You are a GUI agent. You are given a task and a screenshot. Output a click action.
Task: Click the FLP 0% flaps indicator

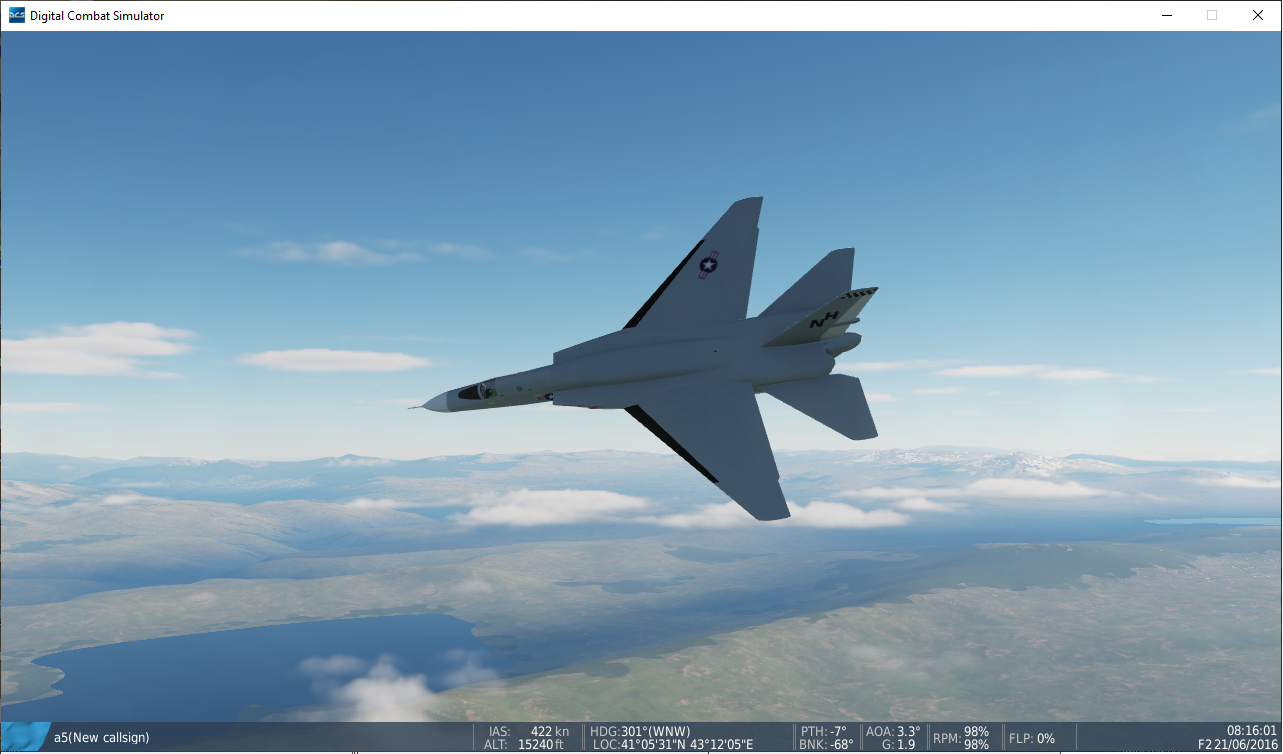click(x=1031, y=738)
